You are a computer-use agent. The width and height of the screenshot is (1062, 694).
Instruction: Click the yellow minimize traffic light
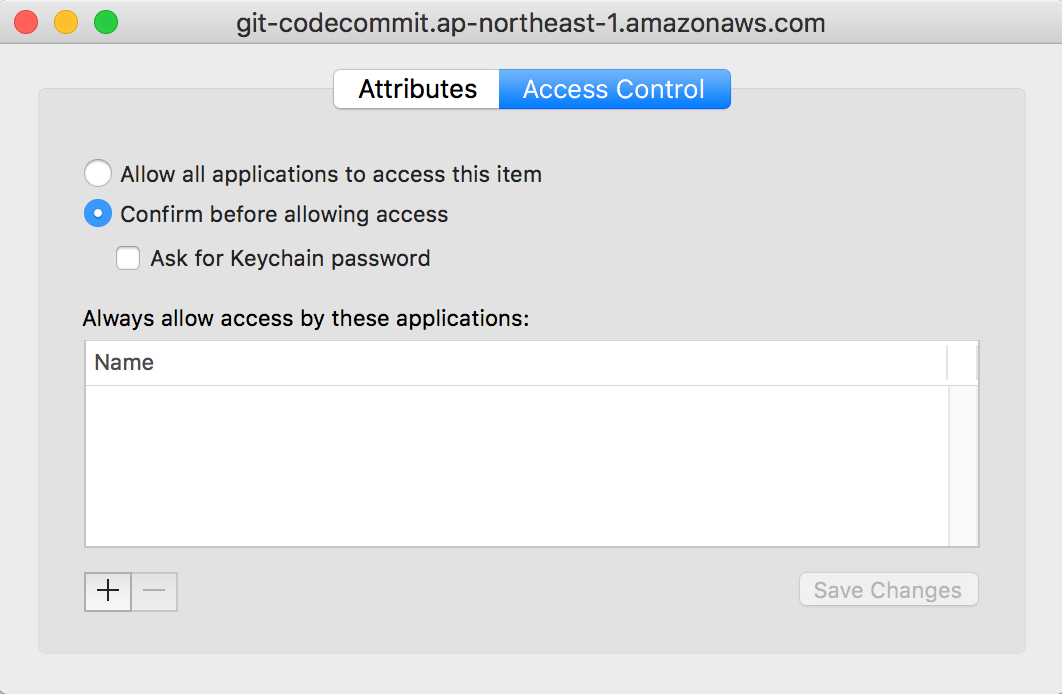pos(66,22)
